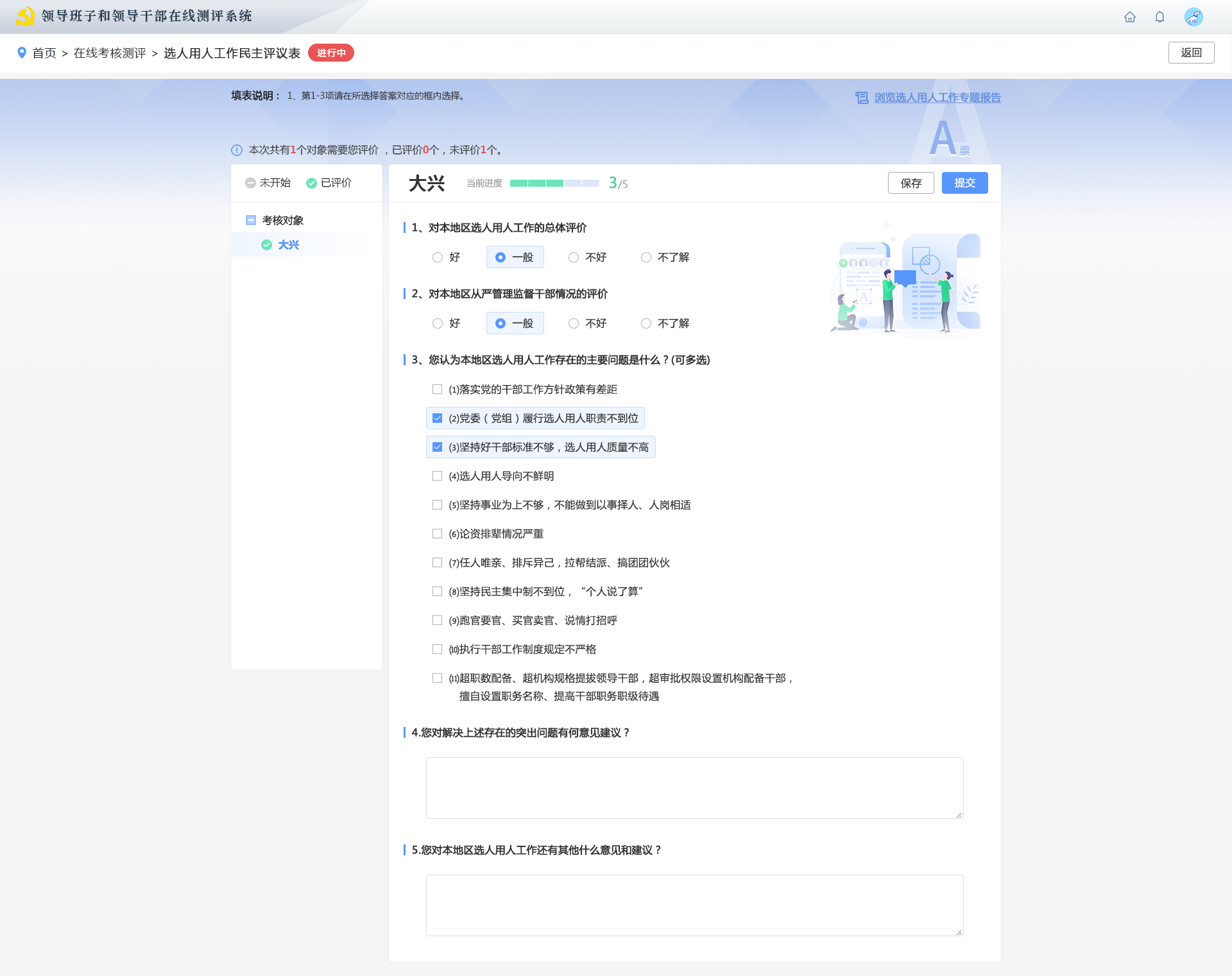This screenshot has height=976, width=1232.
Task: Click the illustration image beside questions
Action: pos(905,280)
